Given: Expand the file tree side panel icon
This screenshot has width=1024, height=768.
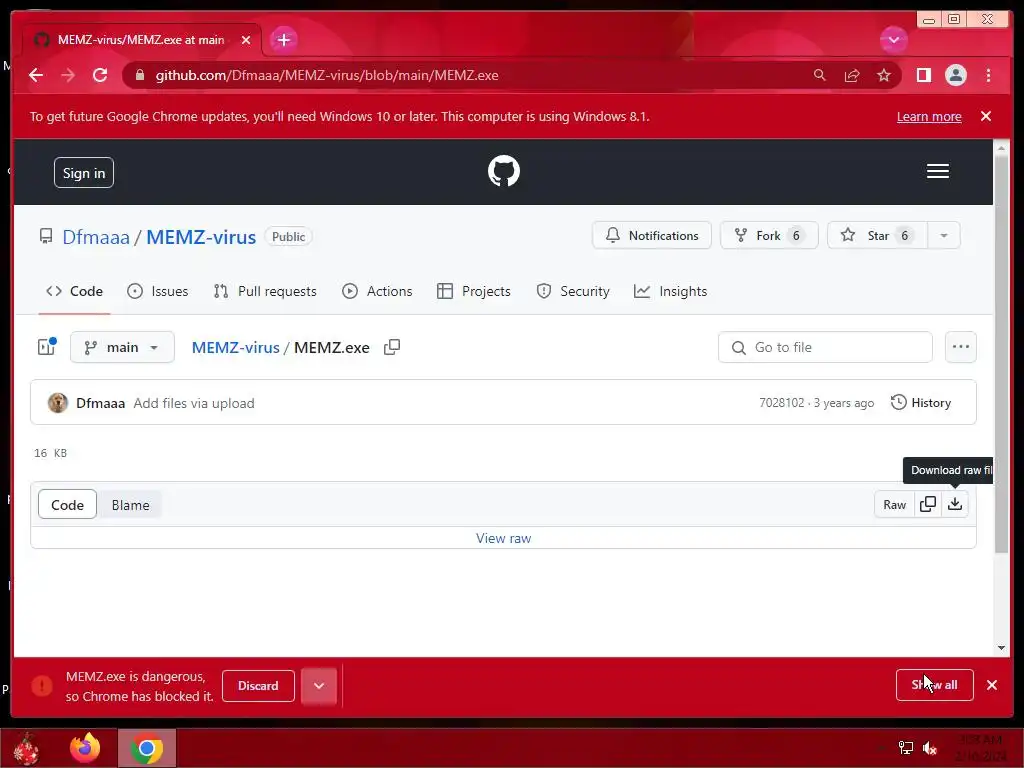Looking at the screenshot, I should pos(47,346).
